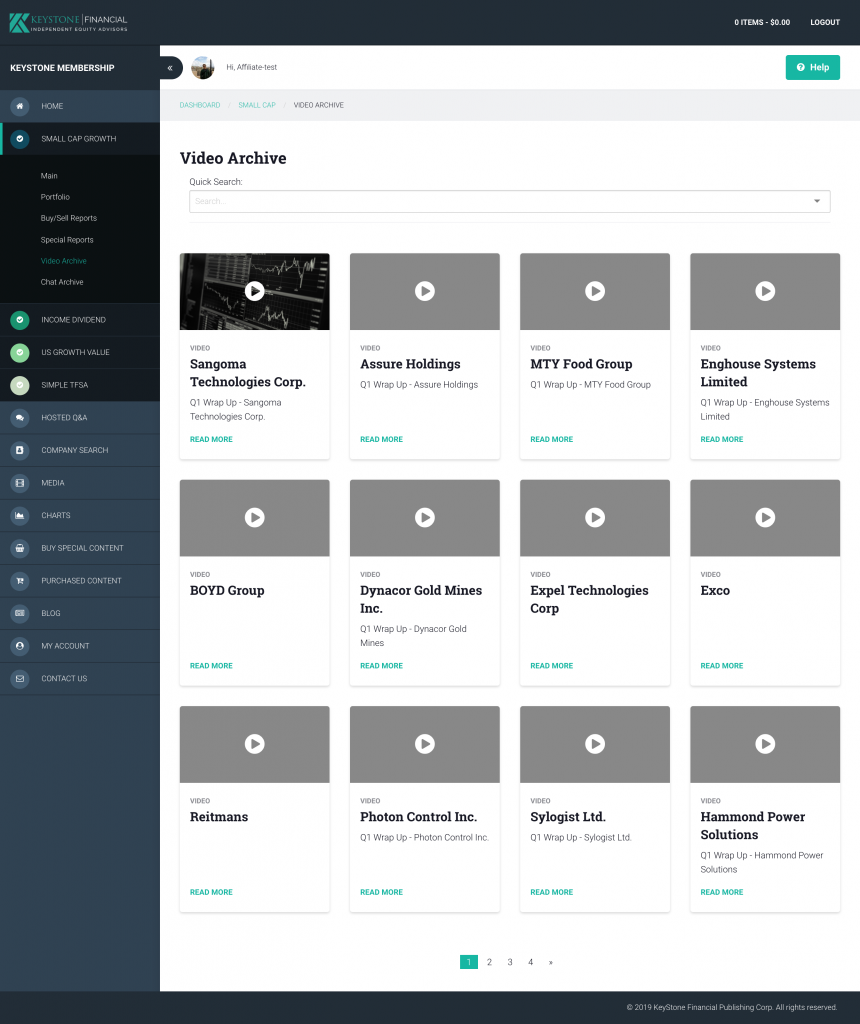Open Buy/Sell Reports in sidebar
Screen dimensions: 860x1024
click(x=69, y=218)
